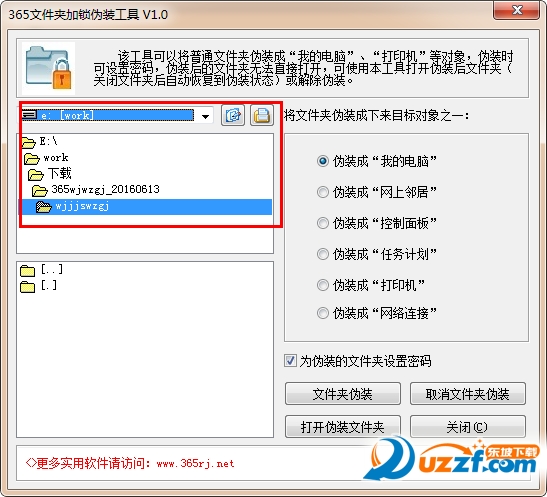Open the drive selection dropdown arrow
Image resolution: width=547 pixels, height=497 pixels.
205,116
